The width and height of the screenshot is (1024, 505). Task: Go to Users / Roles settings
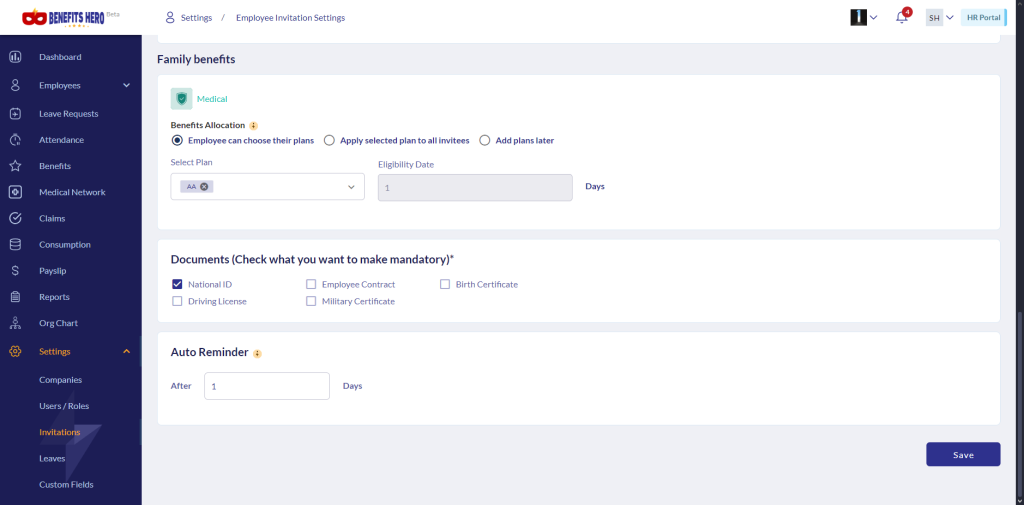64,406
